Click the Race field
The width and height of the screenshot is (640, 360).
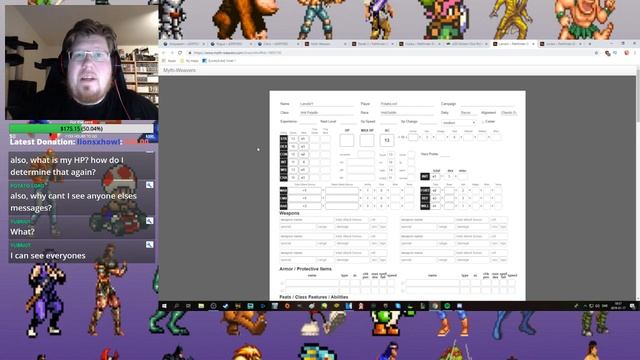click(407, 113)
